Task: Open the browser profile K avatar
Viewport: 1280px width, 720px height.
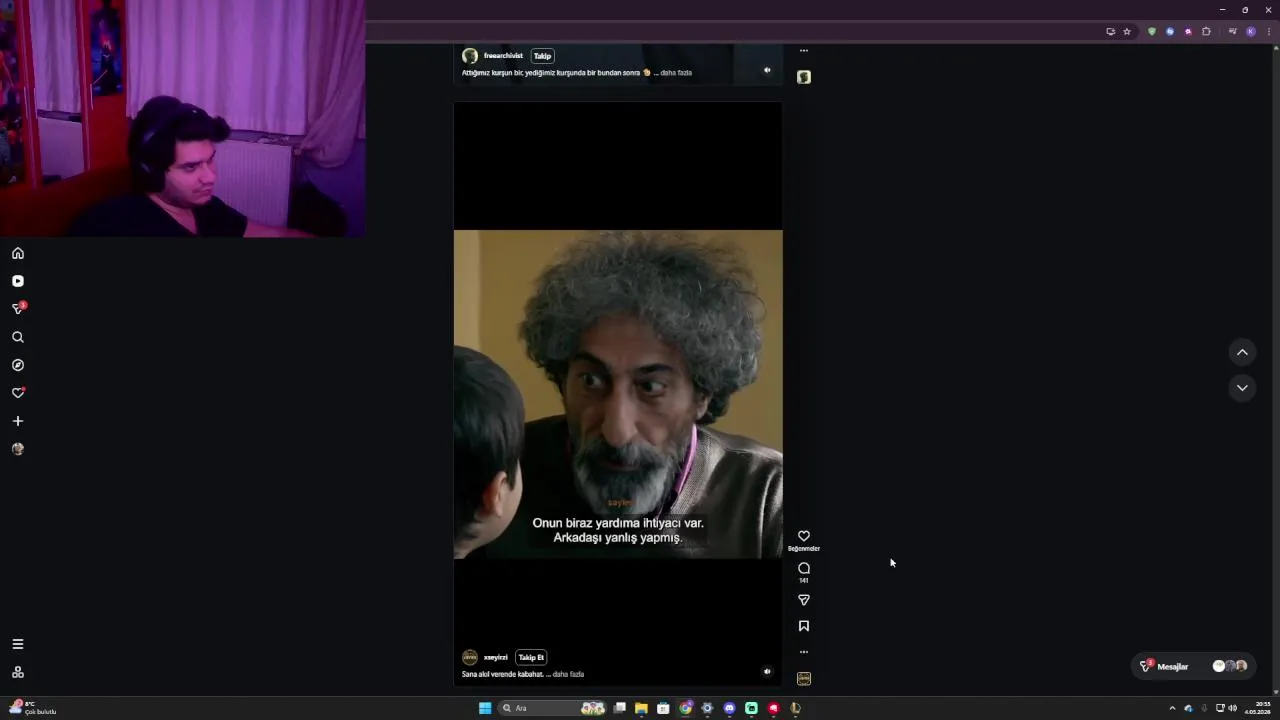Action: [x=1250, y=31]
